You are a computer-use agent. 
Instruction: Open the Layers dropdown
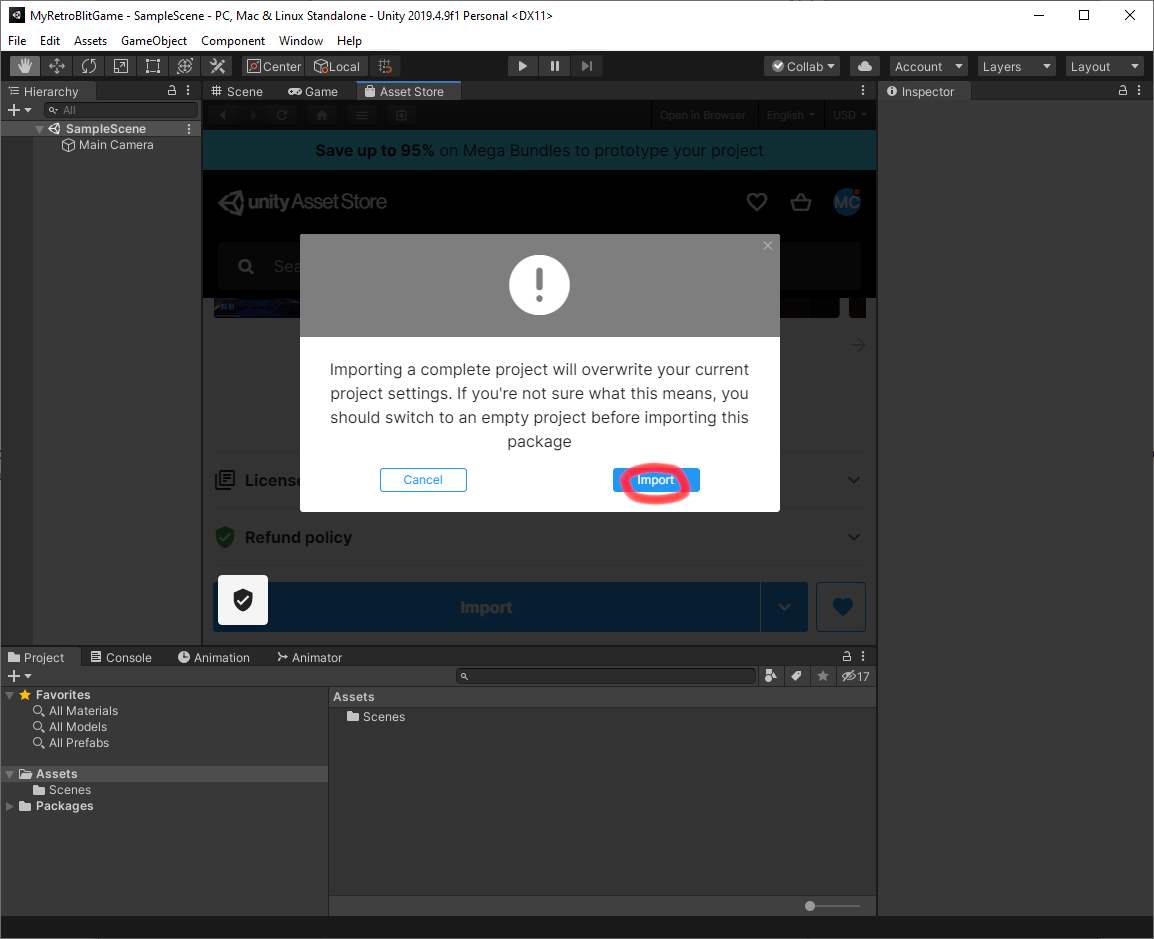tap(1016, 66)
